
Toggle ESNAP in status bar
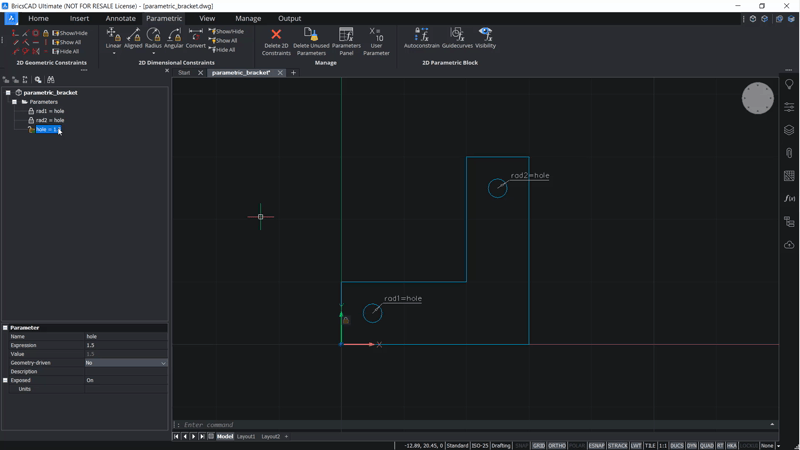click(x=596, y=445)
